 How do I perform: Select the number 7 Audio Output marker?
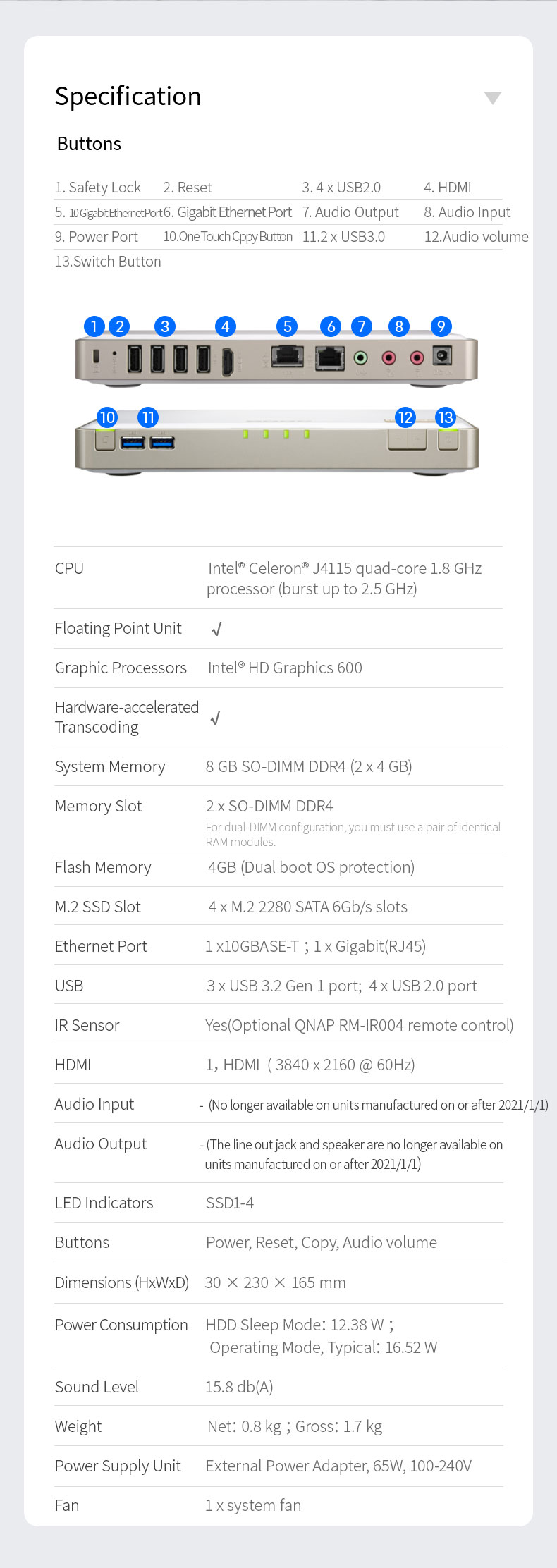coord(361,326)
